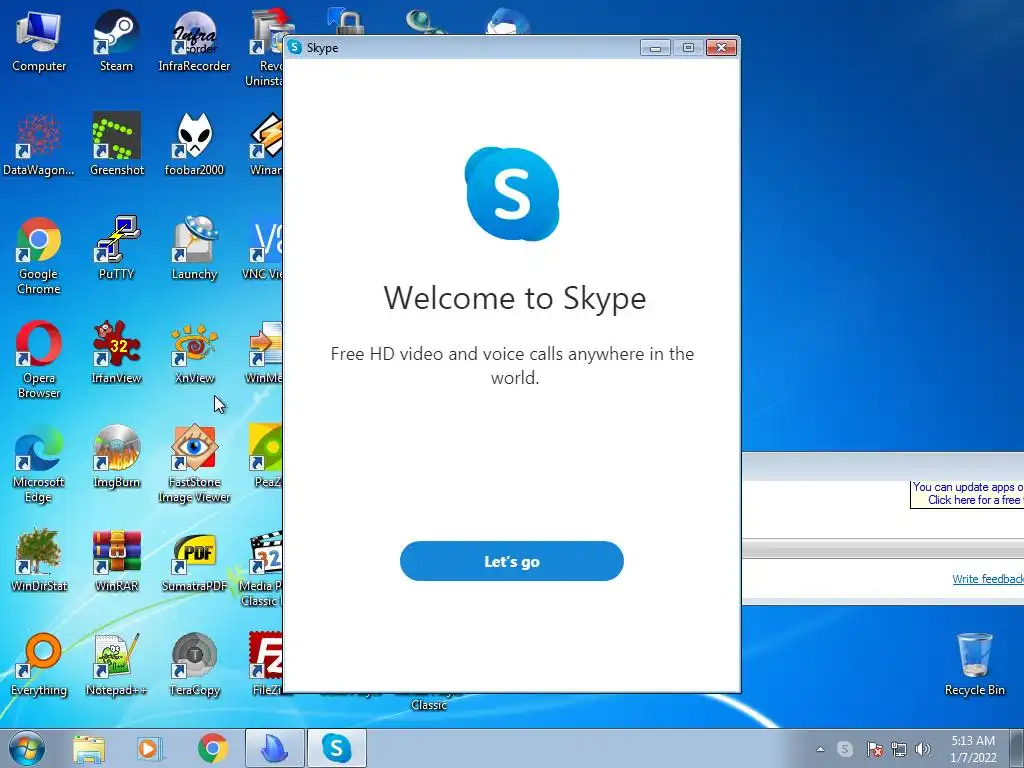Image resolution: width=1024 pixels, height=768 pixels.
Task: Click the Write feedback link
Action: coord(987,579)
